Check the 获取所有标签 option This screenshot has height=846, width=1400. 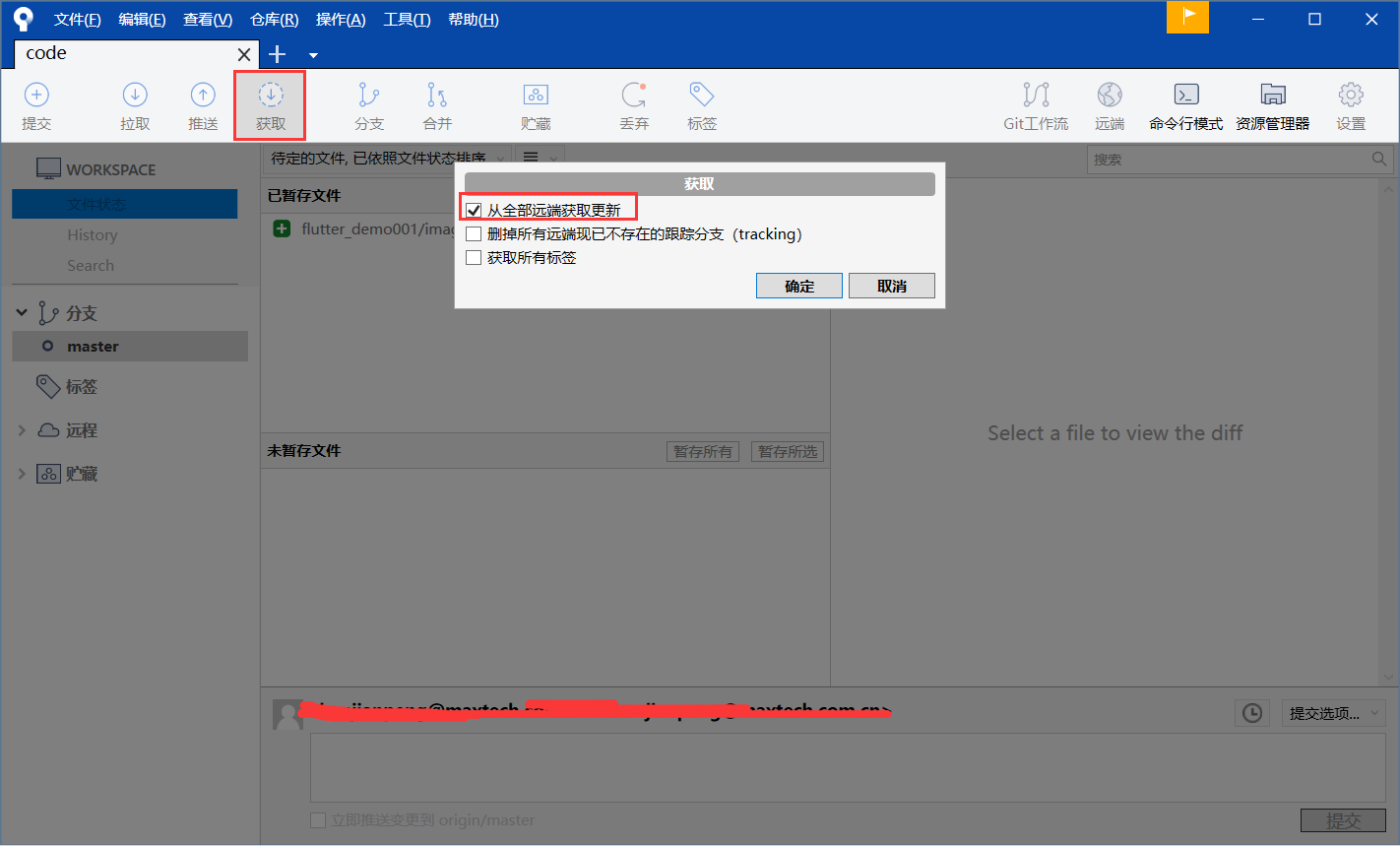[474, 257]
